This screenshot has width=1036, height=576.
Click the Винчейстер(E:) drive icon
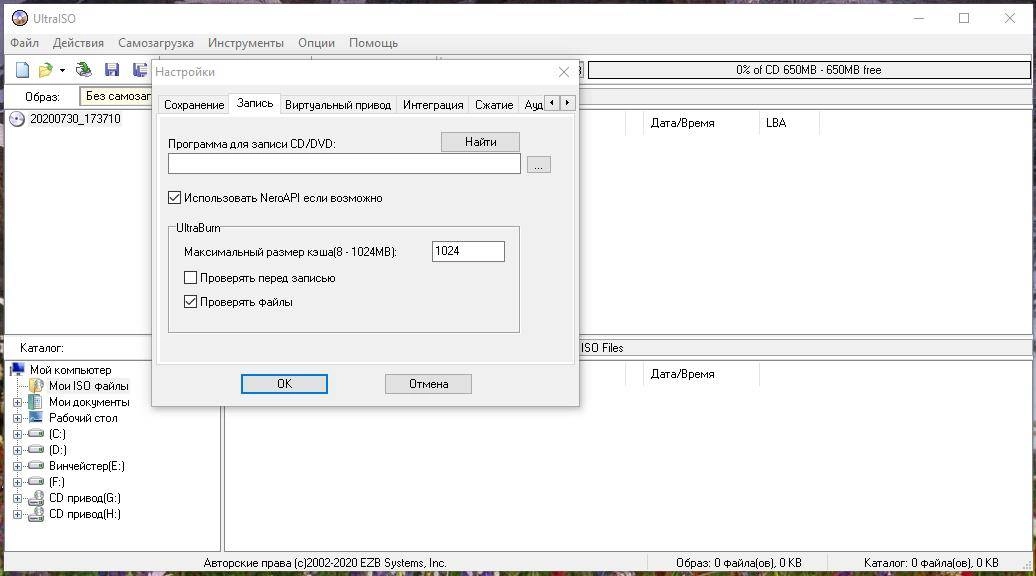point(36,466)
